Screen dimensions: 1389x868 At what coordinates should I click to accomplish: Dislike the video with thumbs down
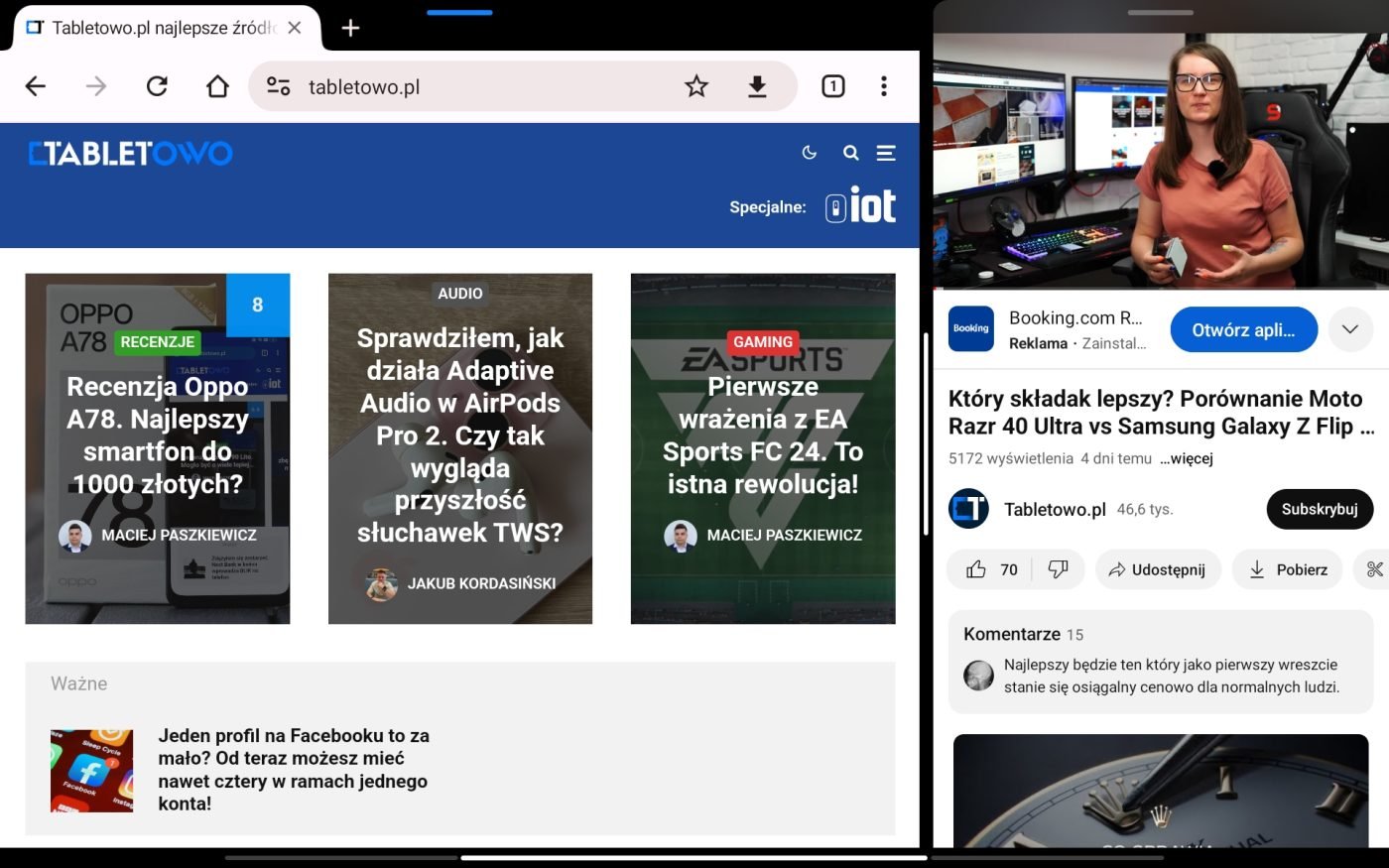point(1059,569)
